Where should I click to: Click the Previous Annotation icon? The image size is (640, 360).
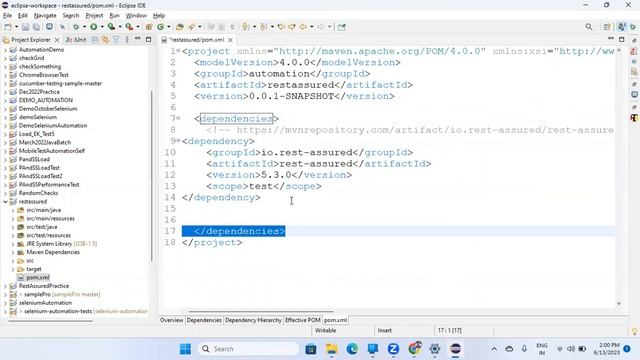point(264,27)
